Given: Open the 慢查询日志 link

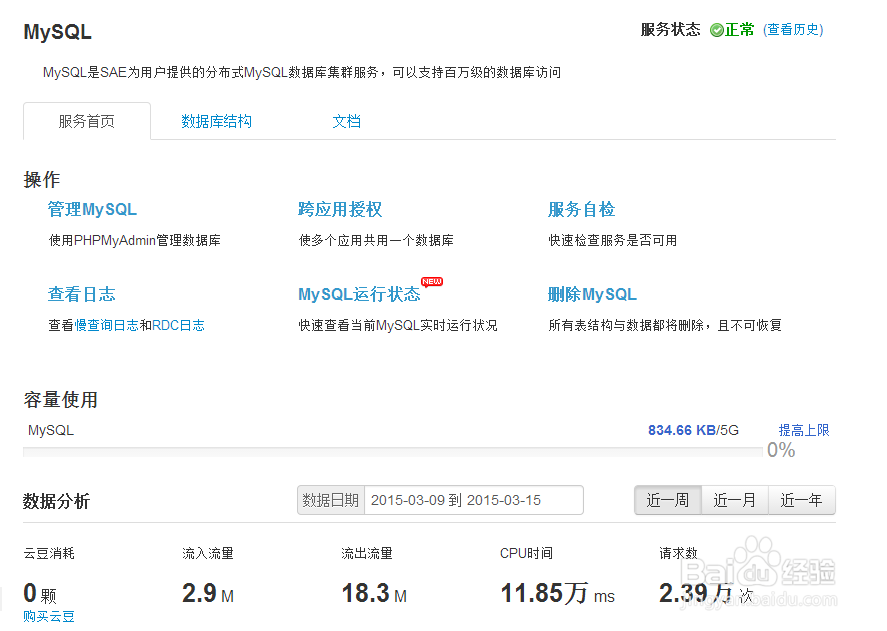Looking at the screenshot, I should click(107, 325).
